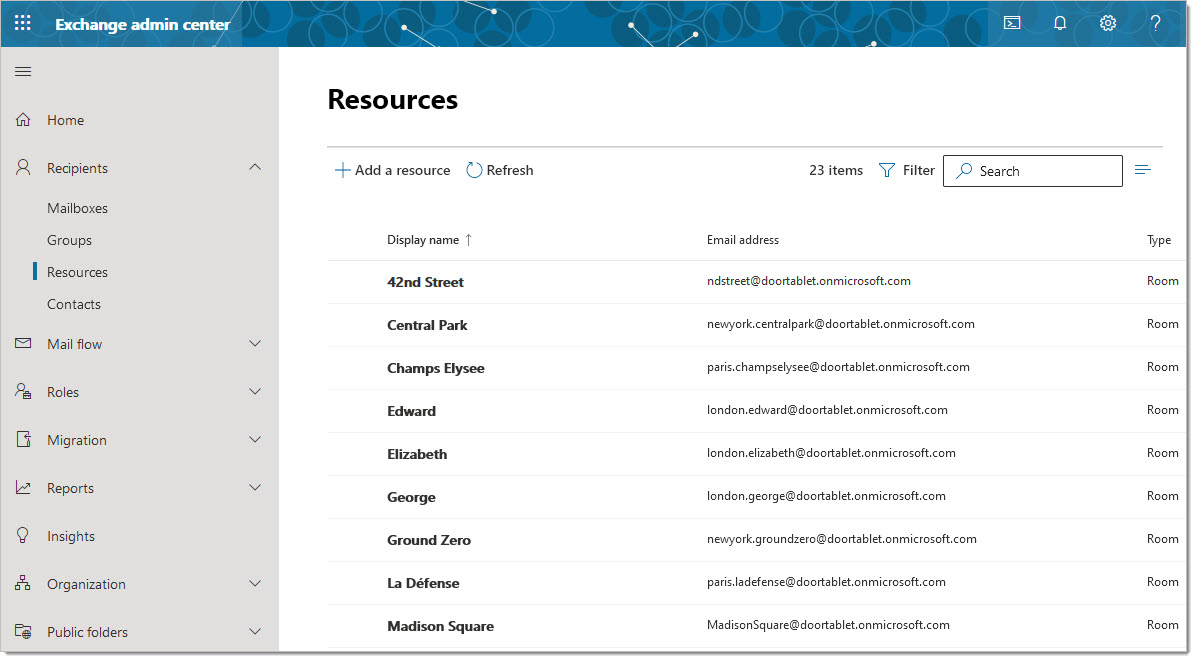This screenshot has height=660, width=1195.
Task: Go to Home in navigation
Action: click(66, 120)
